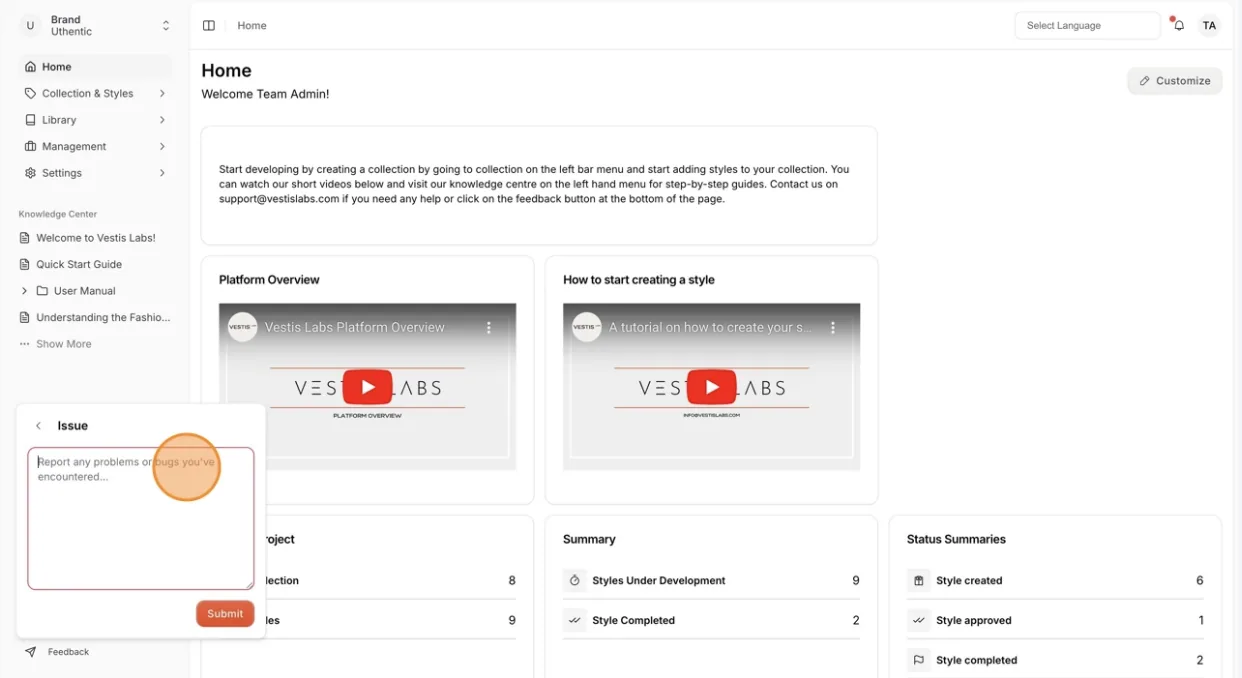
Task: Click the U brand avatar icon
Action: tap(30, 26)
